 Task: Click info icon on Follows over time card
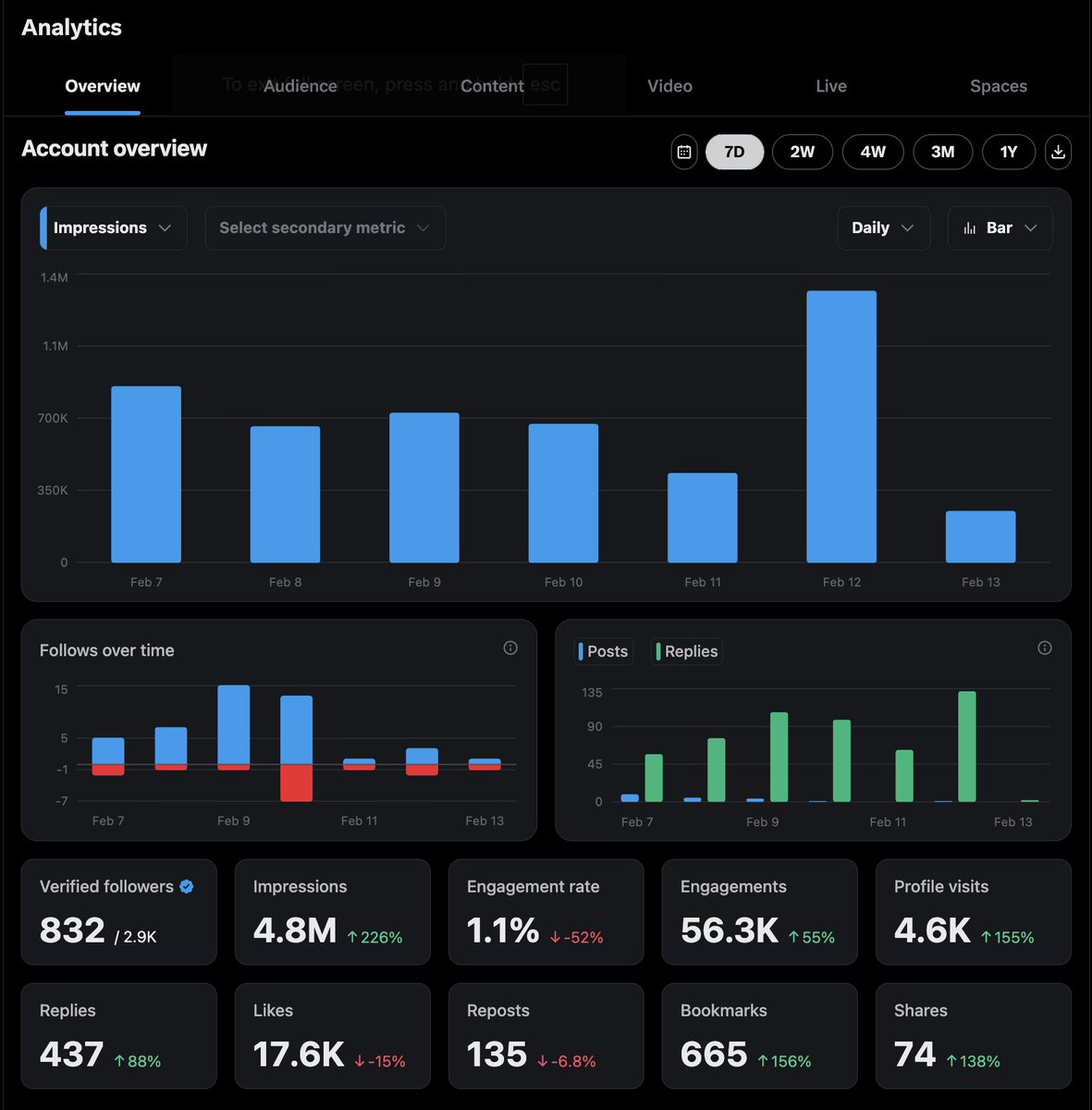coord(510,648)
